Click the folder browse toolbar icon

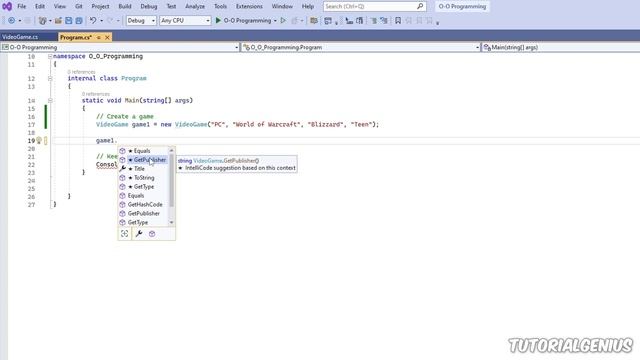(313, 20)
